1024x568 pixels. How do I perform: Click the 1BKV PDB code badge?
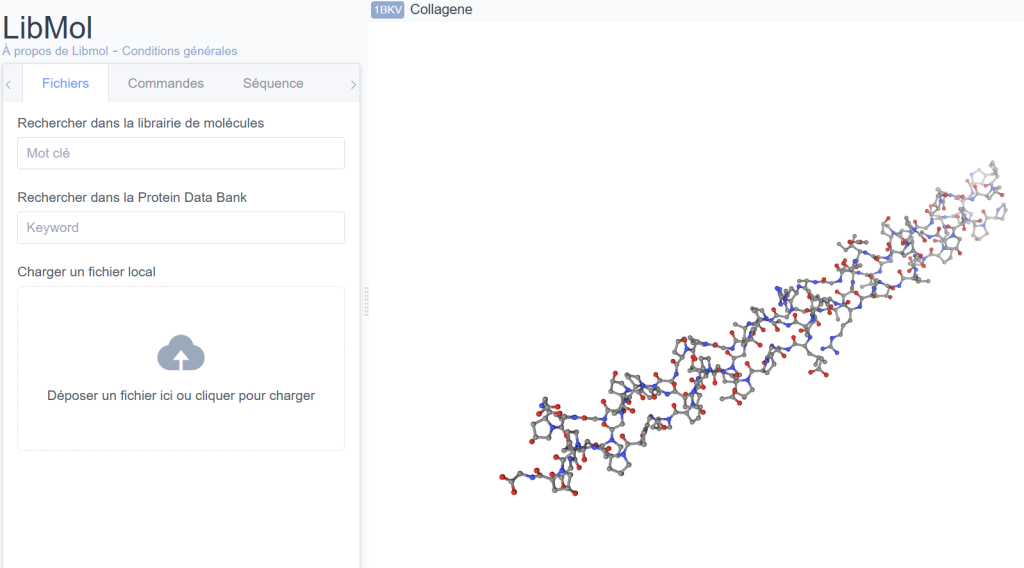[x=388, y=10]
